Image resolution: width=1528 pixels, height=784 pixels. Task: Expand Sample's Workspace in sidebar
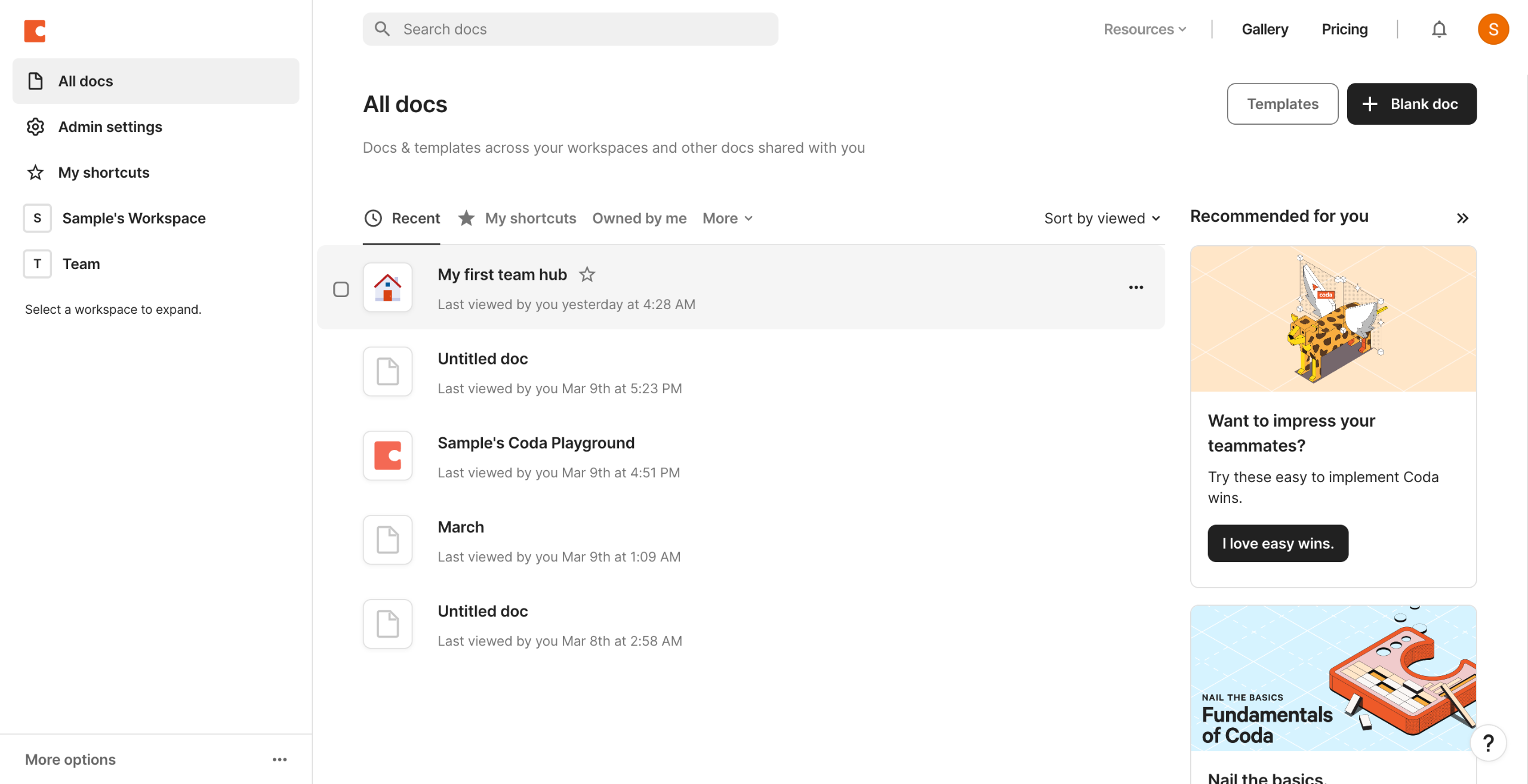134,218
